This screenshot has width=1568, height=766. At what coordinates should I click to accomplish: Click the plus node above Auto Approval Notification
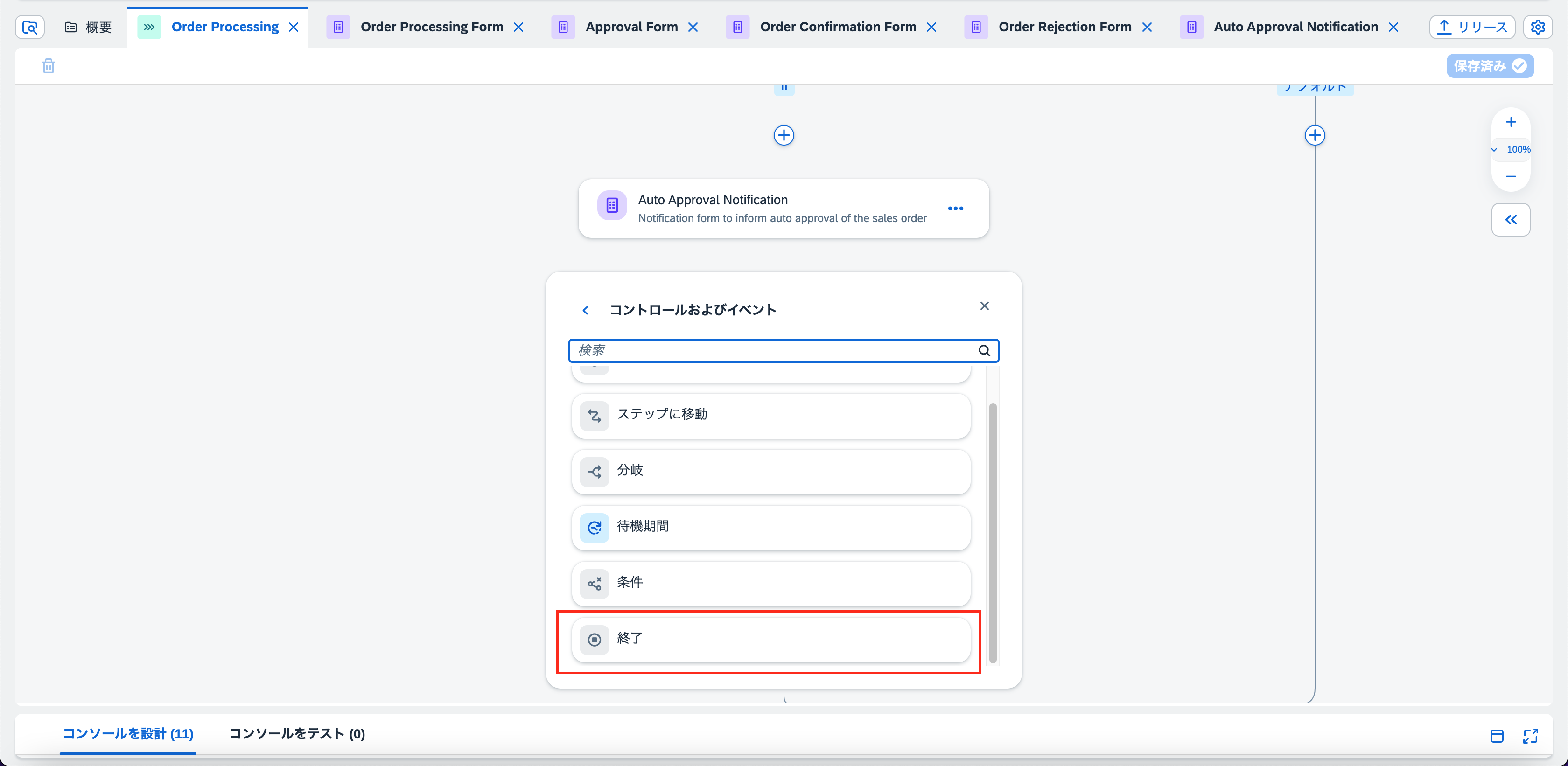tap(784, 135)
